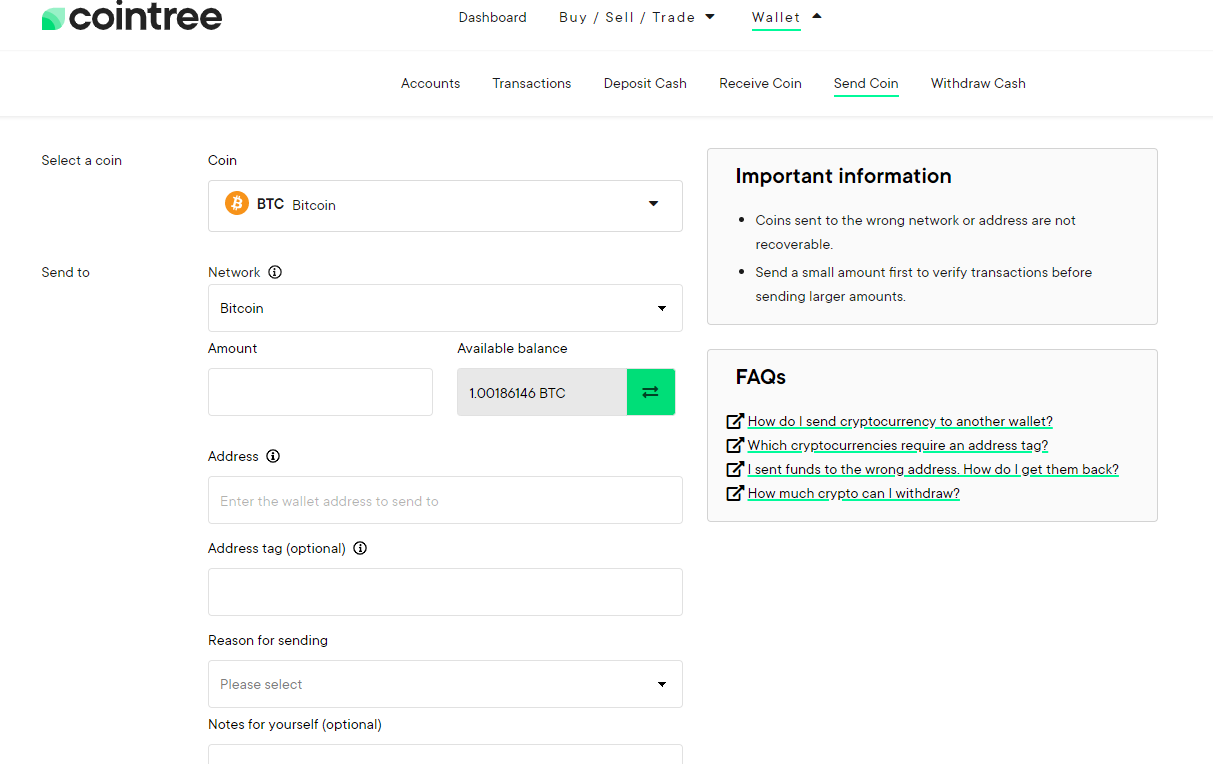Open 'How do I send cryptocurrency to another wallet?' link
This screenshot has width=1213, height=764.
click(x=900, y=421)
